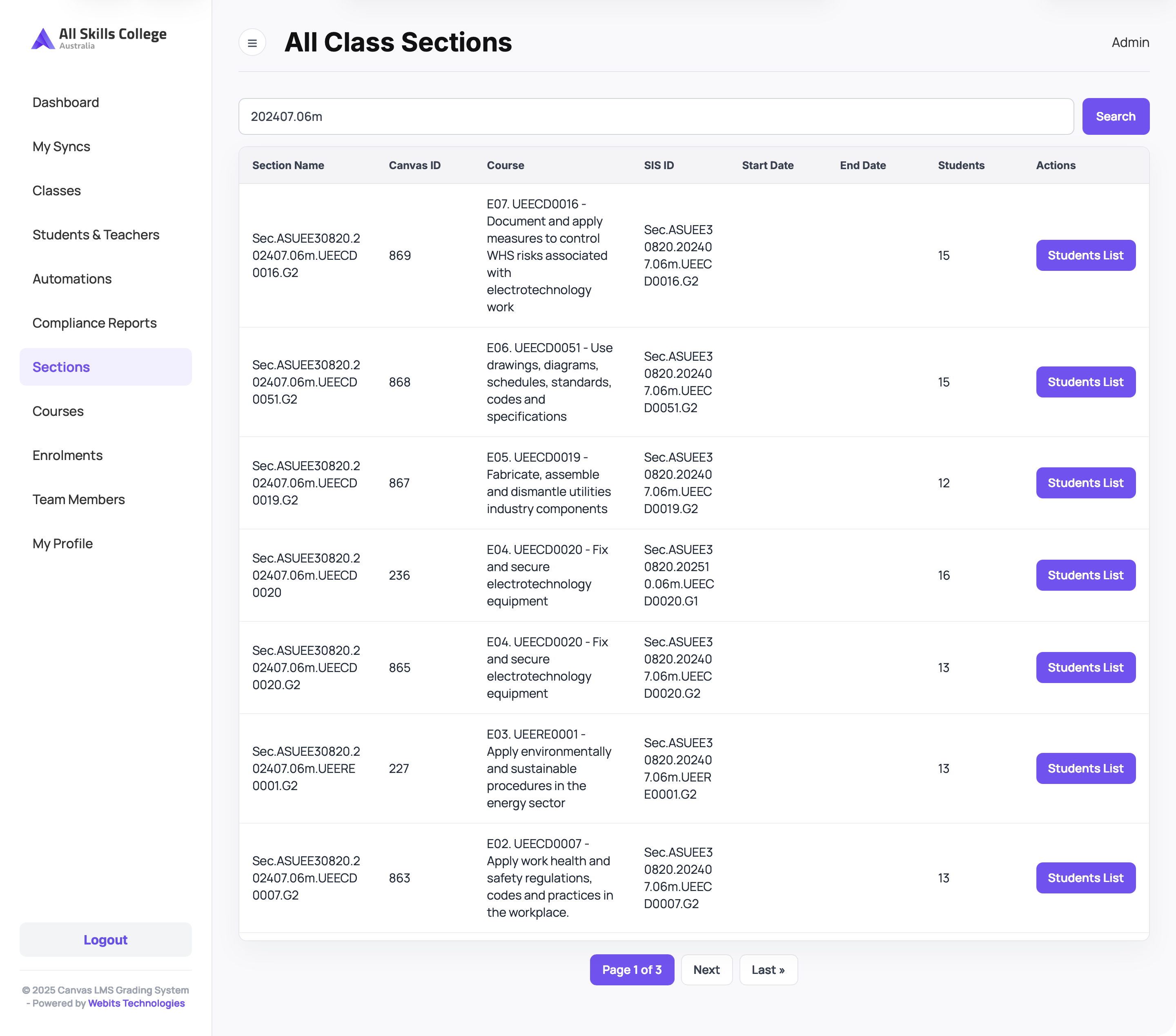Click the Section Name column header

(x=288, y=165)
